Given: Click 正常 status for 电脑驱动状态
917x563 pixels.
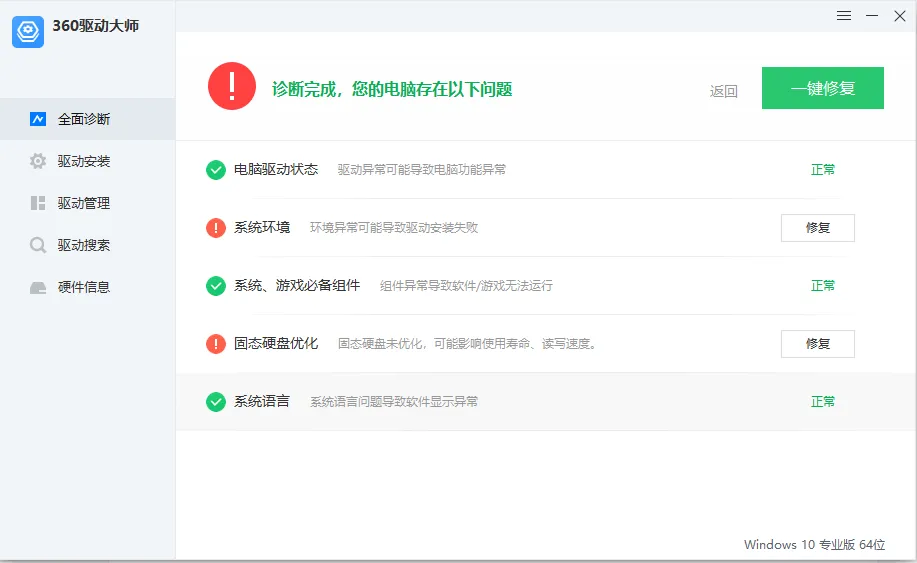Looking at the screenshot, I should [823, 170].
